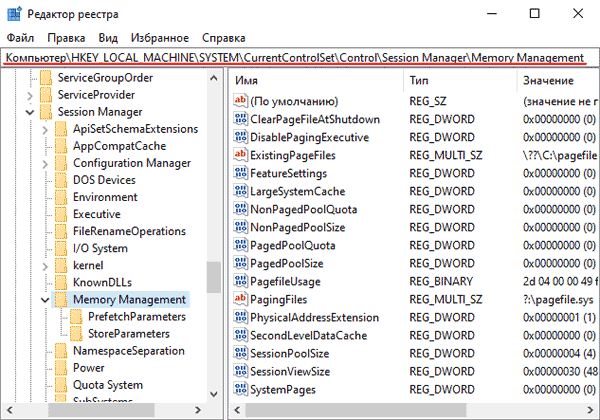This screenshot has height=420, width=600.
Task: Click values pane horizontal scroll right arrow
Action: pyautogui.click(x=590, y=410)
